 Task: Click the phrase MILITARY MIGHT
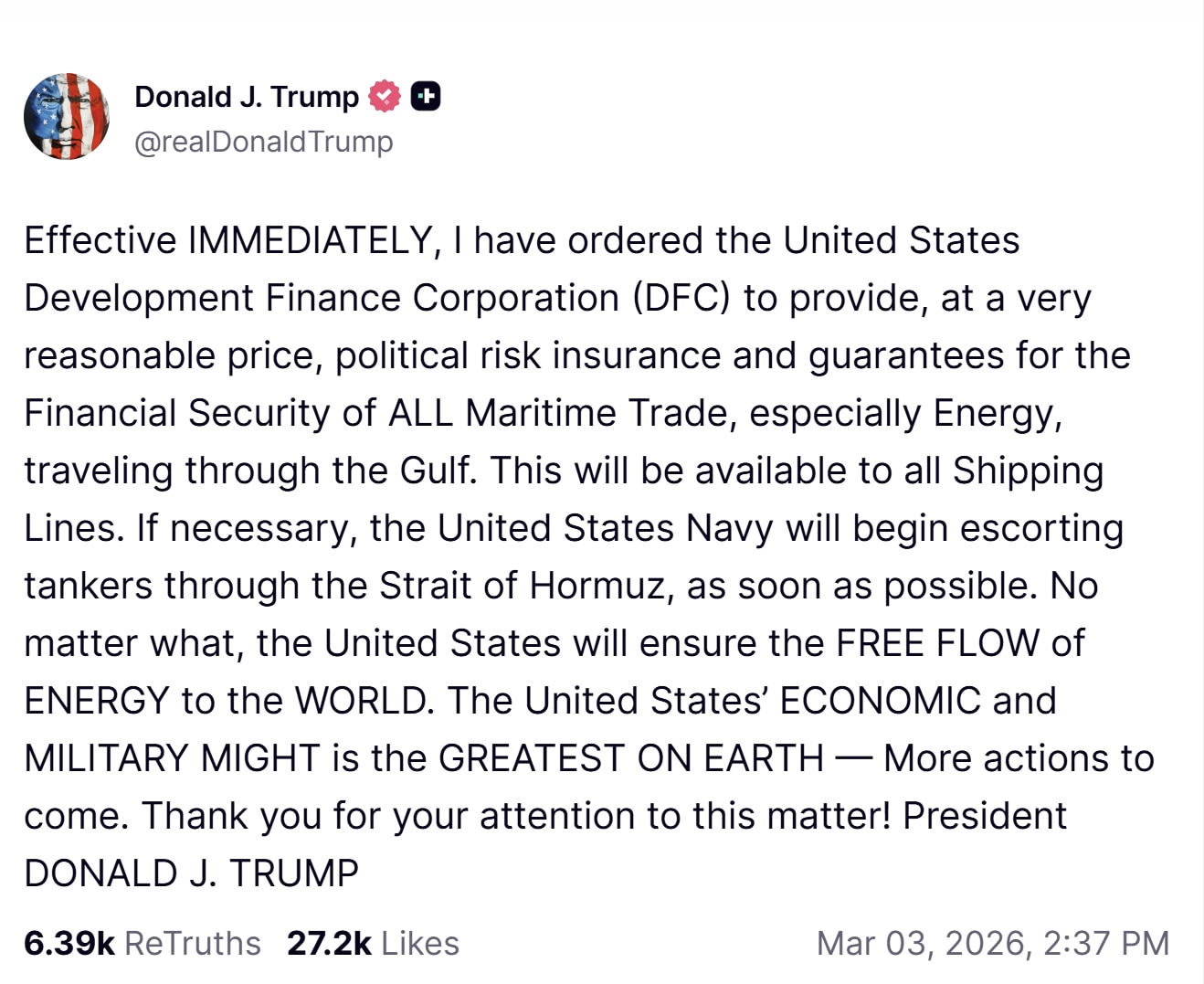(x=172, y=758)
